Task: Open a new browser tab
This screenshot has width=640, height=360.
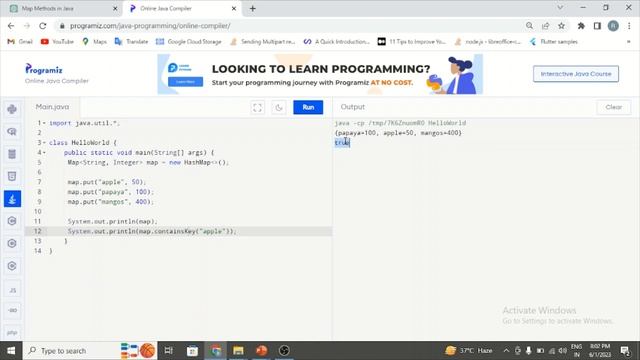Action: click(253, 8)
